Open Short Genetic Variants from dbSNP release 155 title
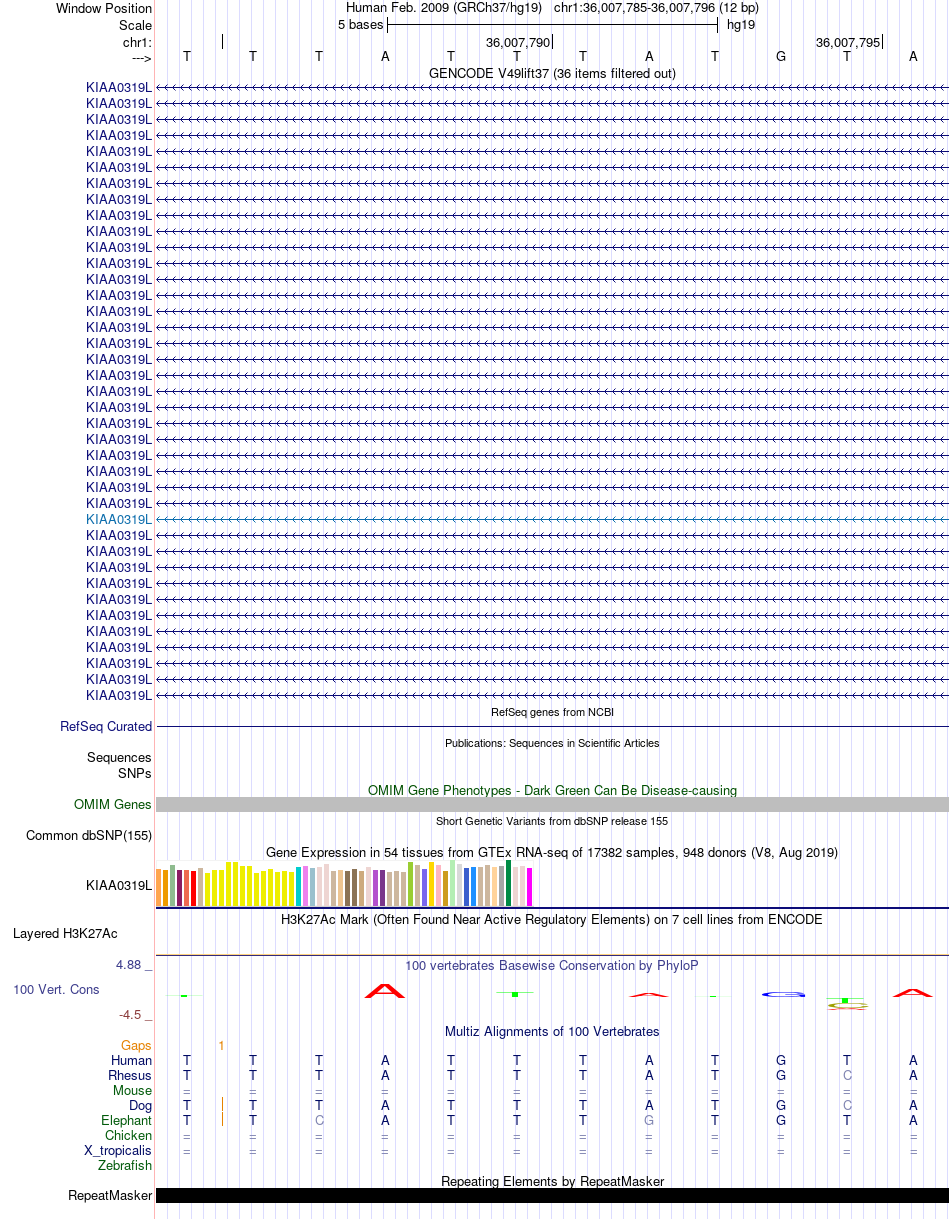 552,821
